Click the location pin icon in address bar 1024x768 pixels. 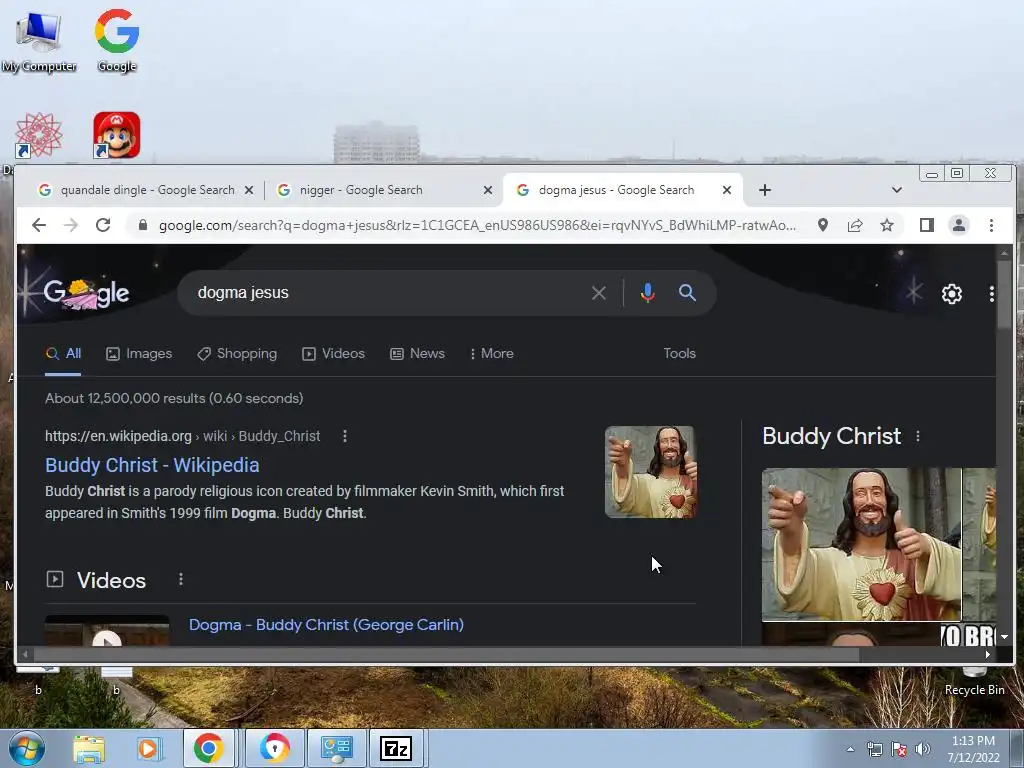tap(823, 225)
